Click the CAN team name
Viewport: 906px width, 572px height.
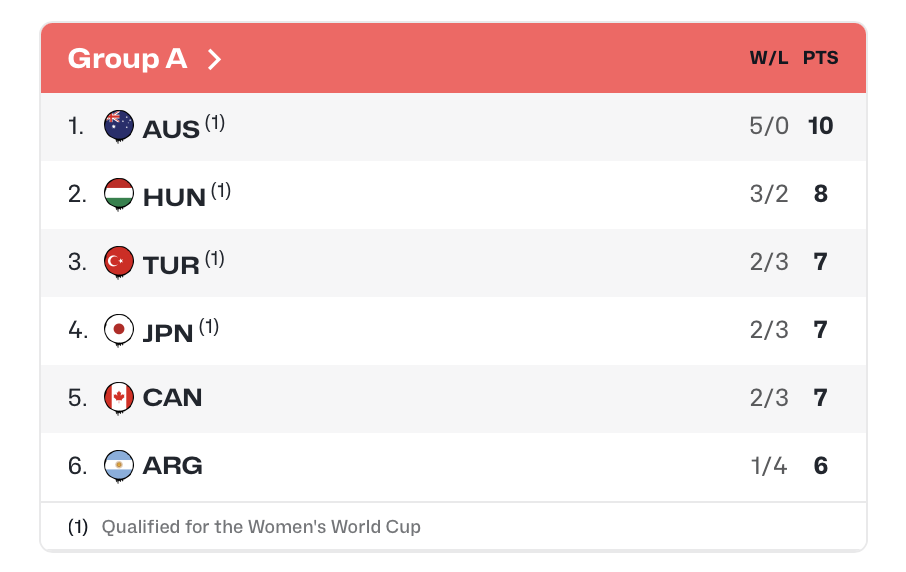172,398
